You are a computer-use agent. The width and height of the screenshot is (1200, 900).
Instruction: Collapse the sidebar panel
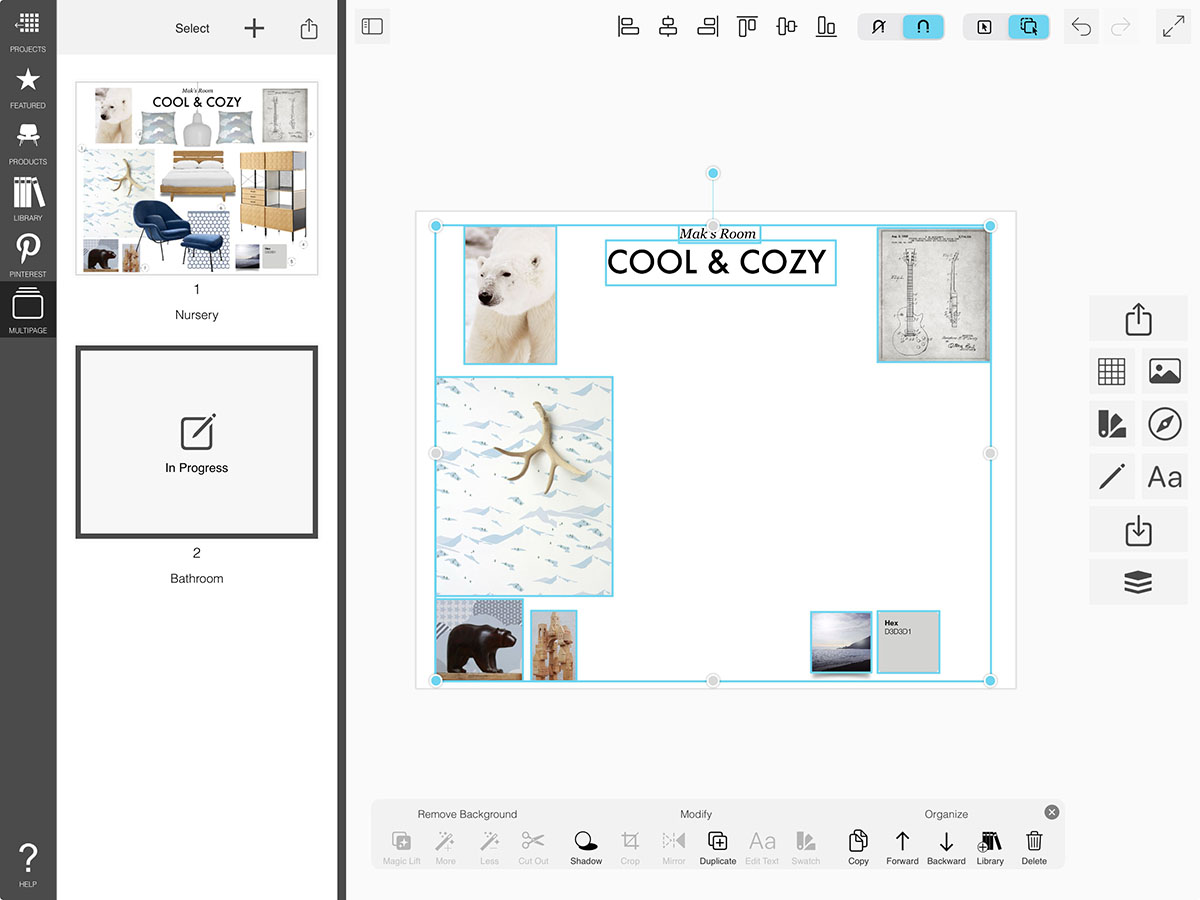point(372,27)
